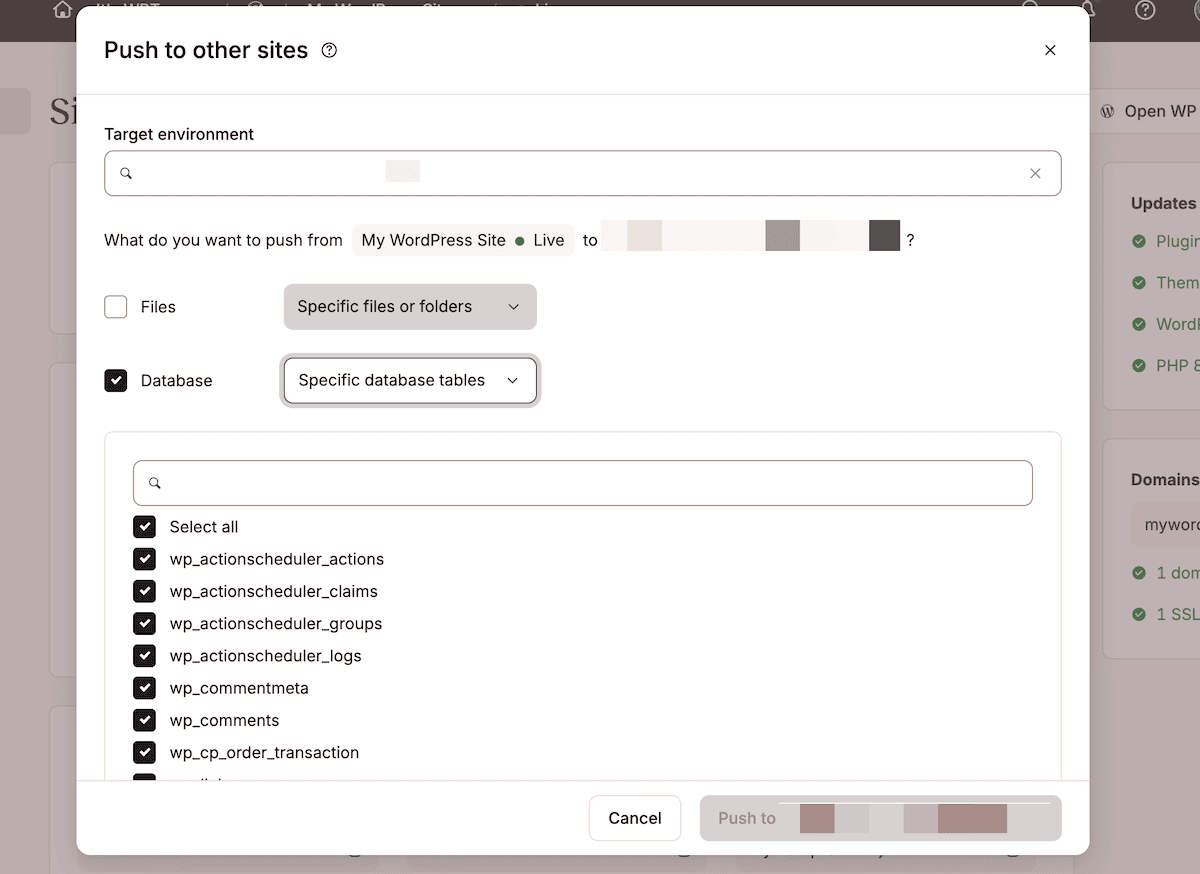Clear the target environment field using the X icon

click(x=1035, y=172)
